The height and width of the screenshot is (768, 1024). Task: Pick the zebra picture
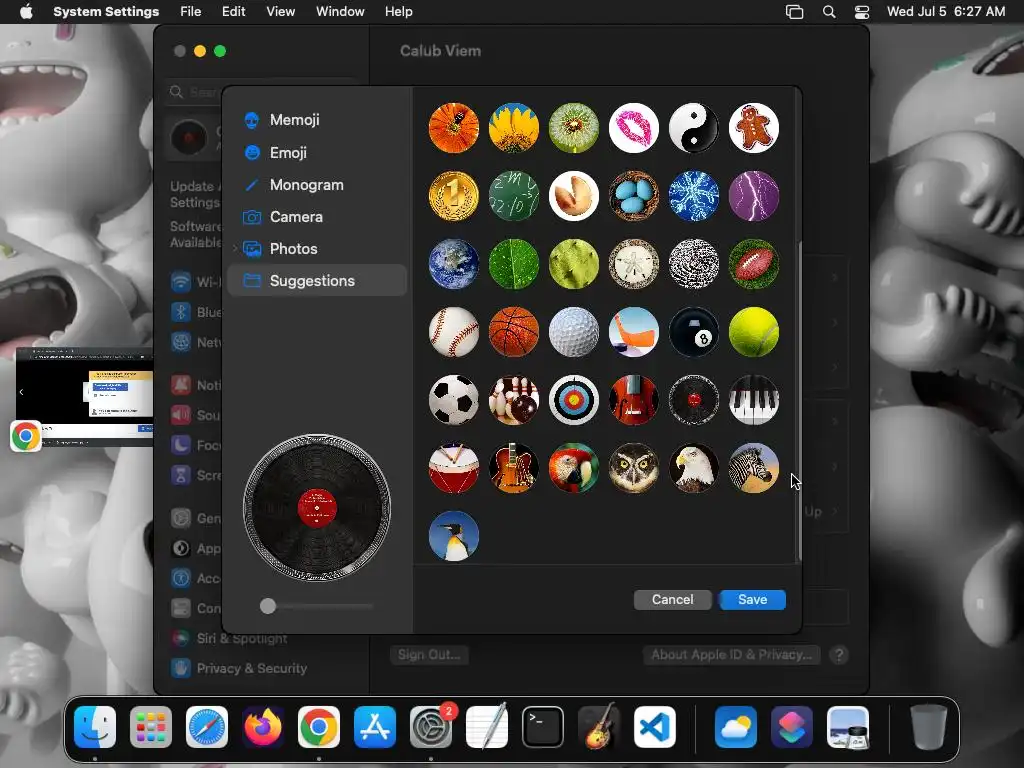(754, 468)
